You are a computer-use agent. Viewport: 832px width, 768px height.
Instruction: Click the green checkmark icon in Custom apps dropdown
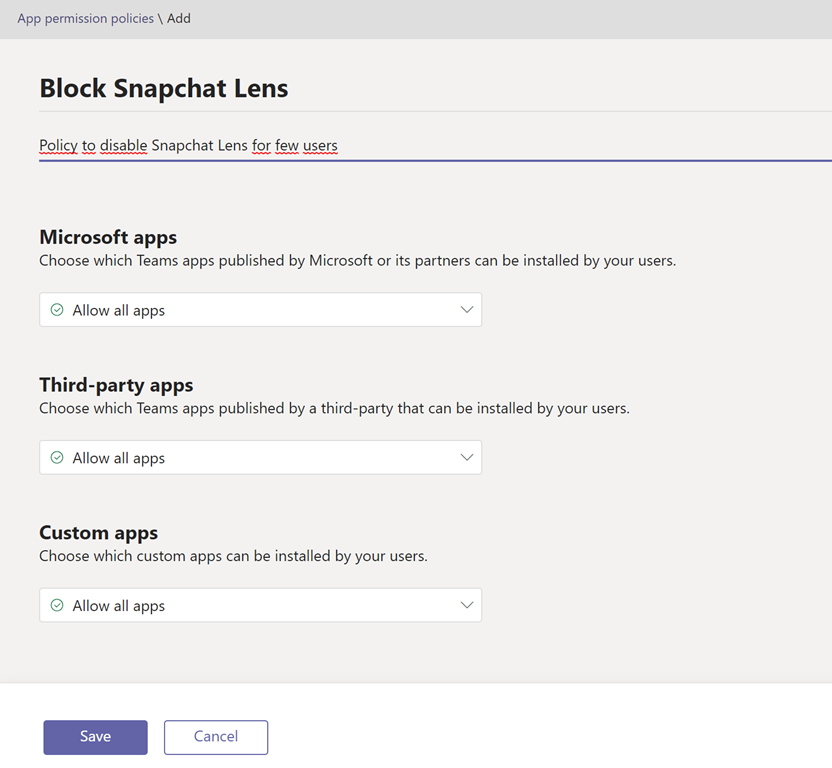click(x=57, y=606)
